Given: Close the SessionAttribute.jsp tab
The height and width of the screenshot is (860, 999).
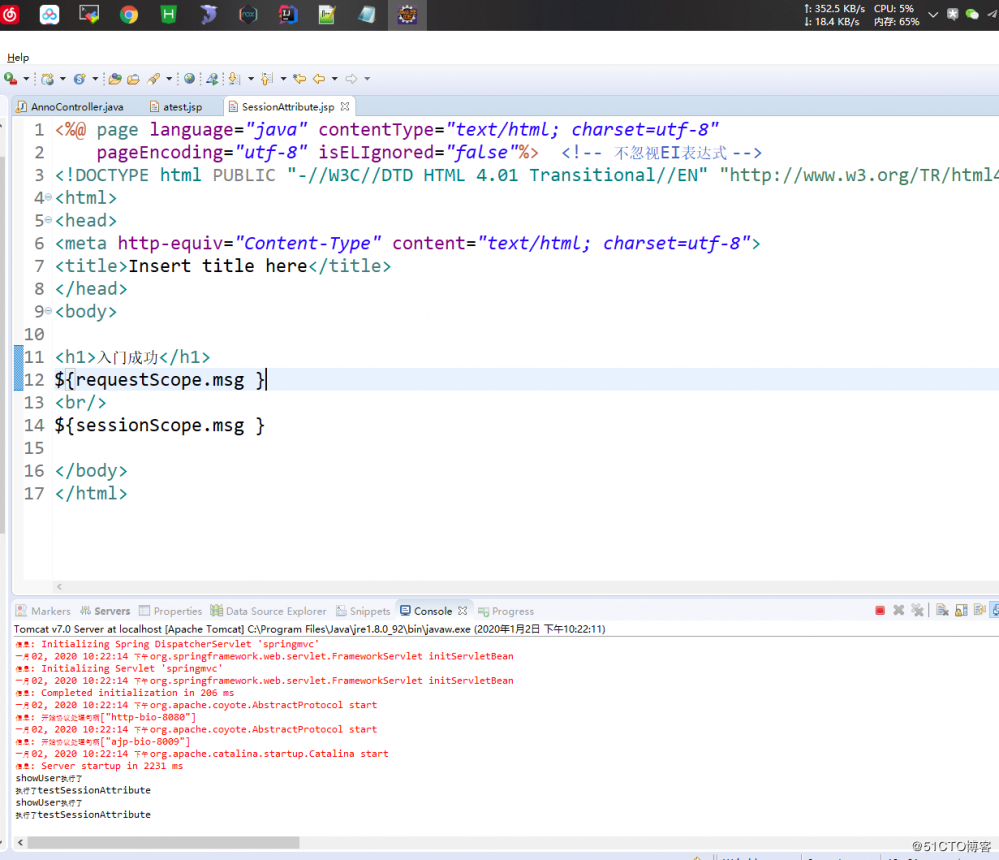Looking at the screenshot, I should click(345, 106).
